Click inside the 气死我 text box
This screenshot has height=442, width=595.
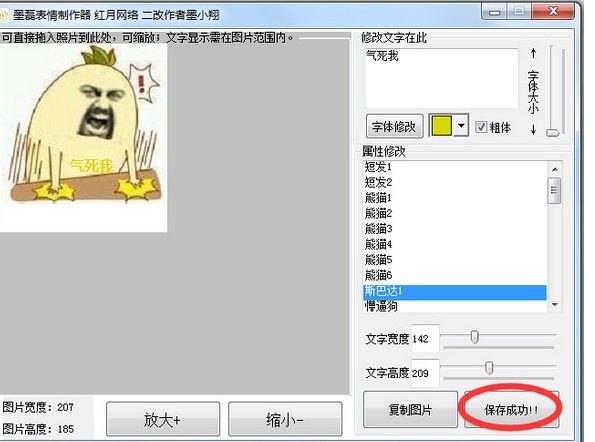tap(441, 78)
